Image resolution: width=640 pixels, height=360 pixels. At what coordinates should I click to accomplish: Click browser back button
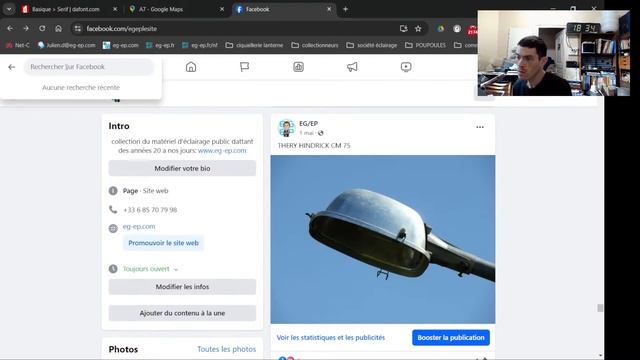tap(10, 29)
